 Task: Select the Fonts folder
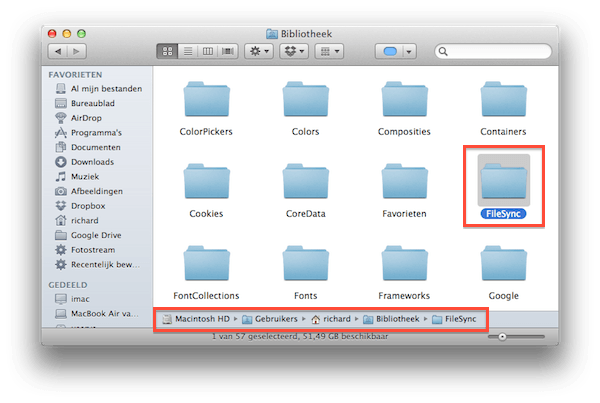[305, 273]
